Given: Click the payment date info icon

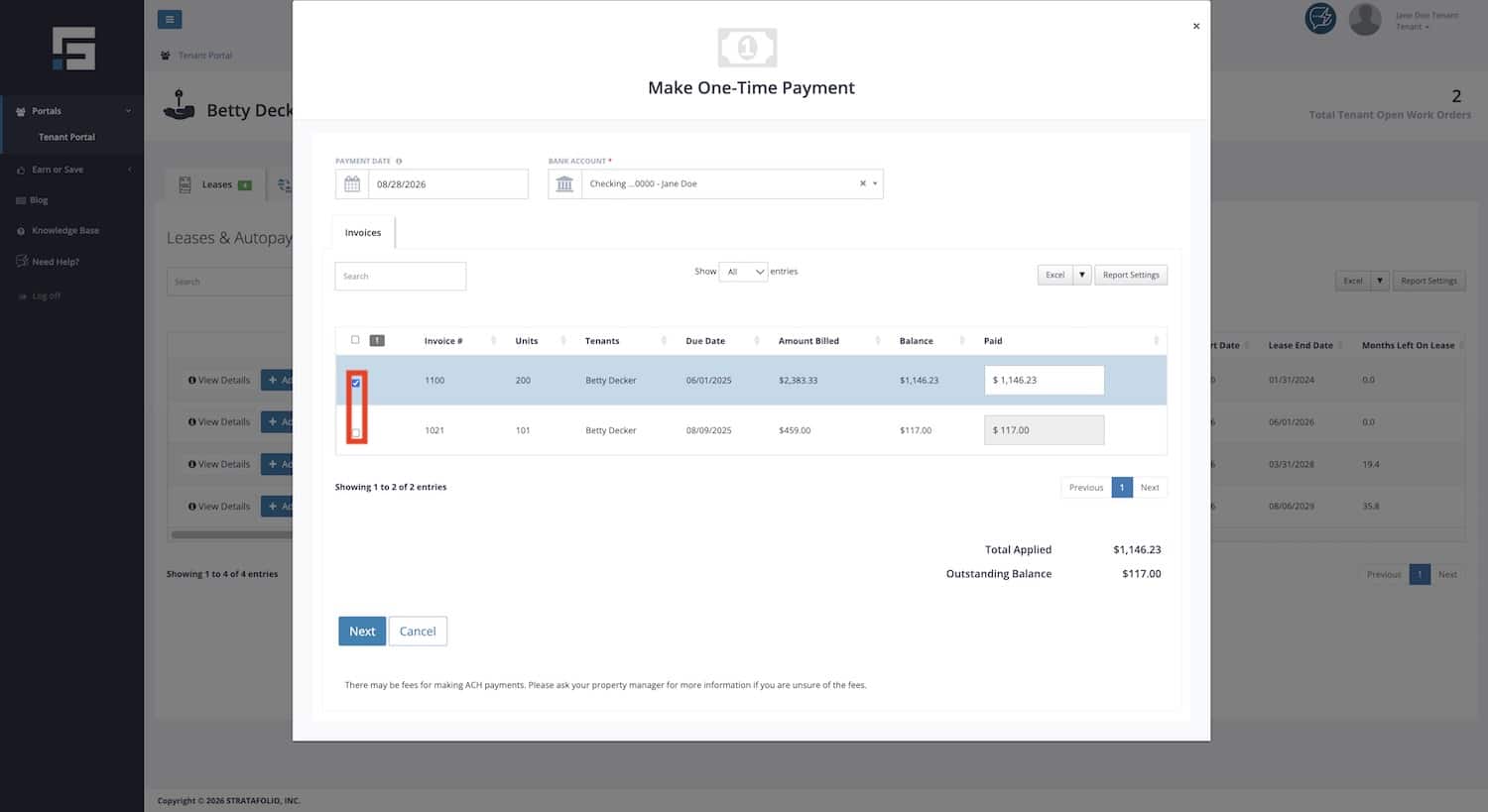Looking at the screenshot, I should click(x=399, y=161).
